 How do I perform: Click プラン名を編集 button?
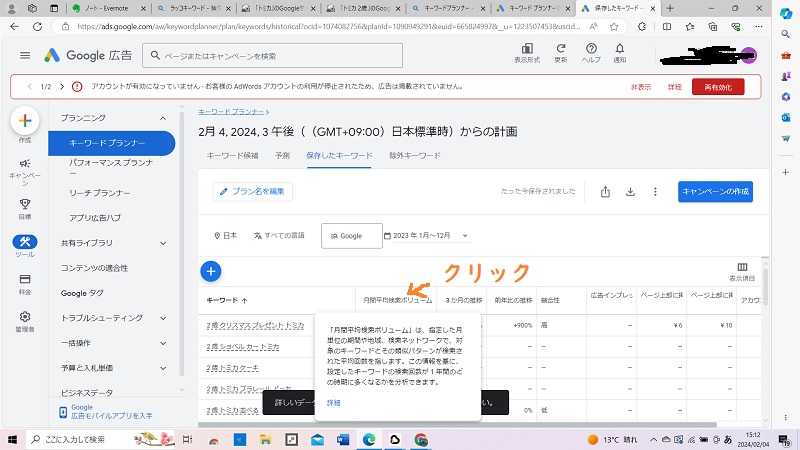point(253,192)
